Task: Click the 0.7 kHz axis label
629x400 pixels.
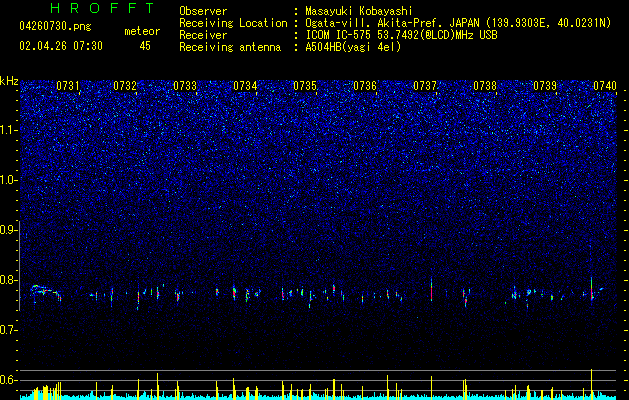Action: [8, 330]
